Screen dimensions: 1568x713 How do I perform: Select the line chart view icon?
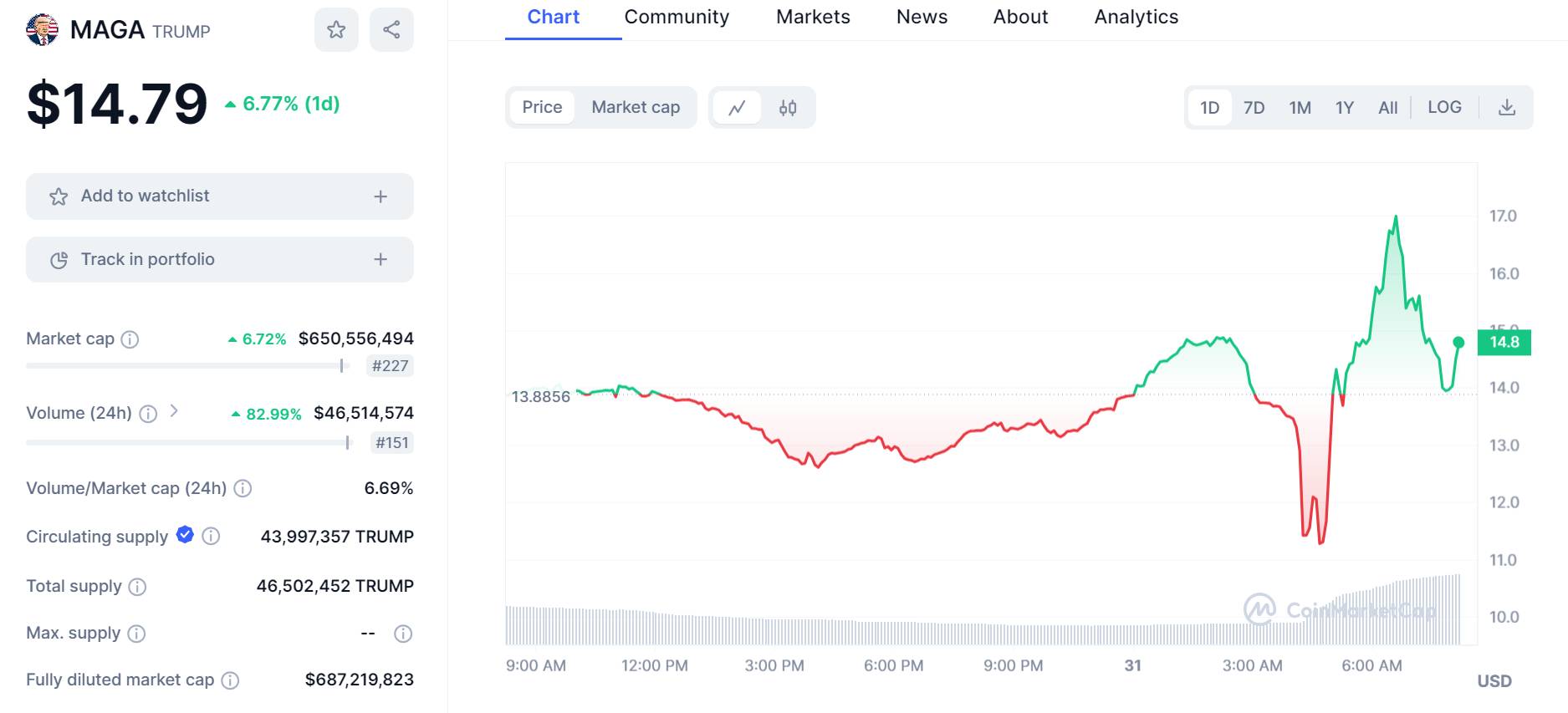tap(737, 108)
